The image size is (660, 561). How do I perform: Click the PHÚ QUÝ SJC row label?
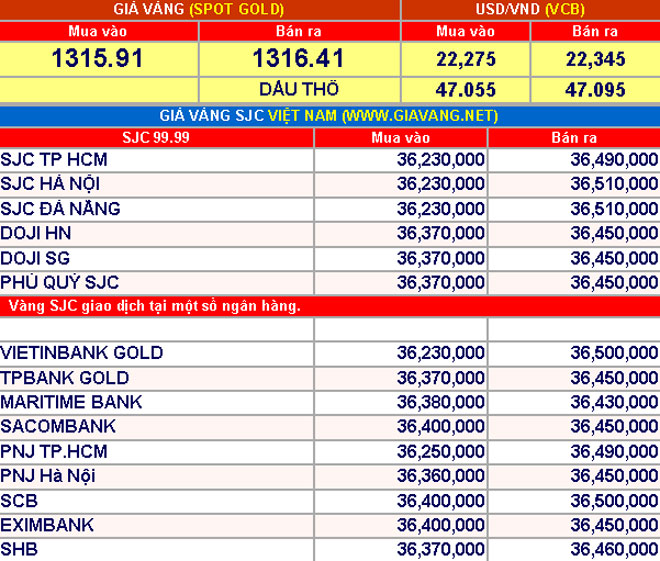(56, 281)
